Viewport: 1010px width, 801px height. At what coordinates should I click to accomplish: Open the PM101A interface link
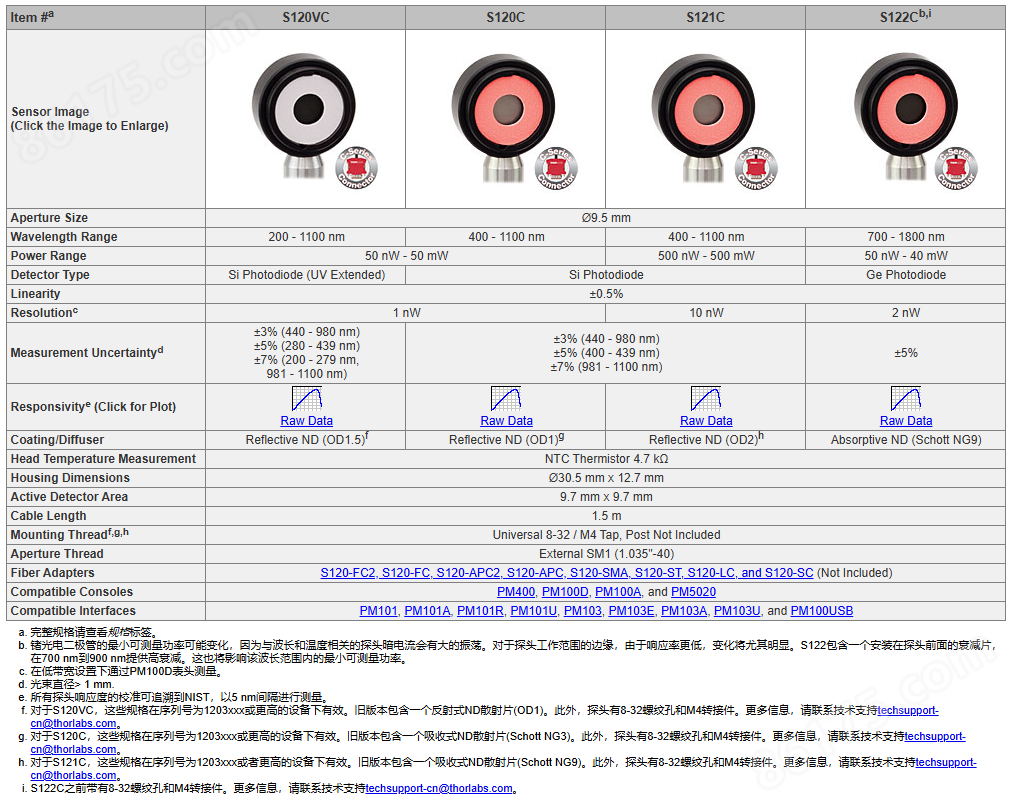(x=427, y=611)
